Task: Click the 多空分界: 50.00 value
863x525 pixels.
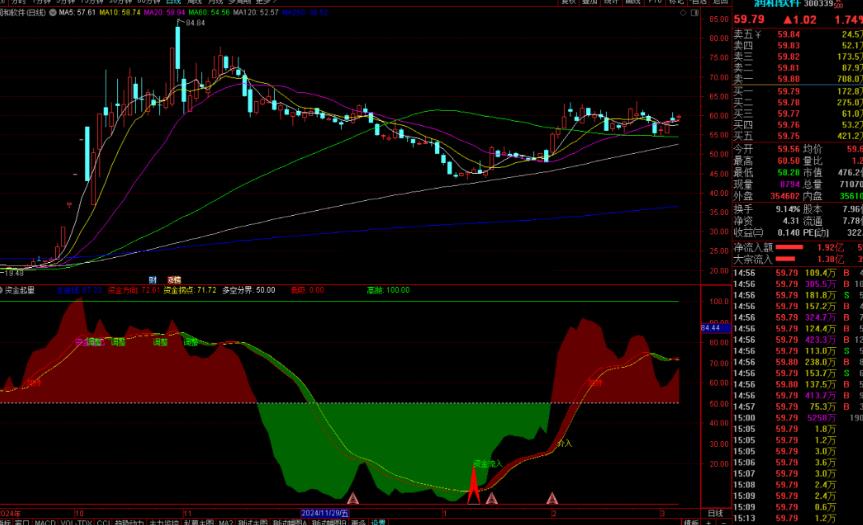Action: 248,290
